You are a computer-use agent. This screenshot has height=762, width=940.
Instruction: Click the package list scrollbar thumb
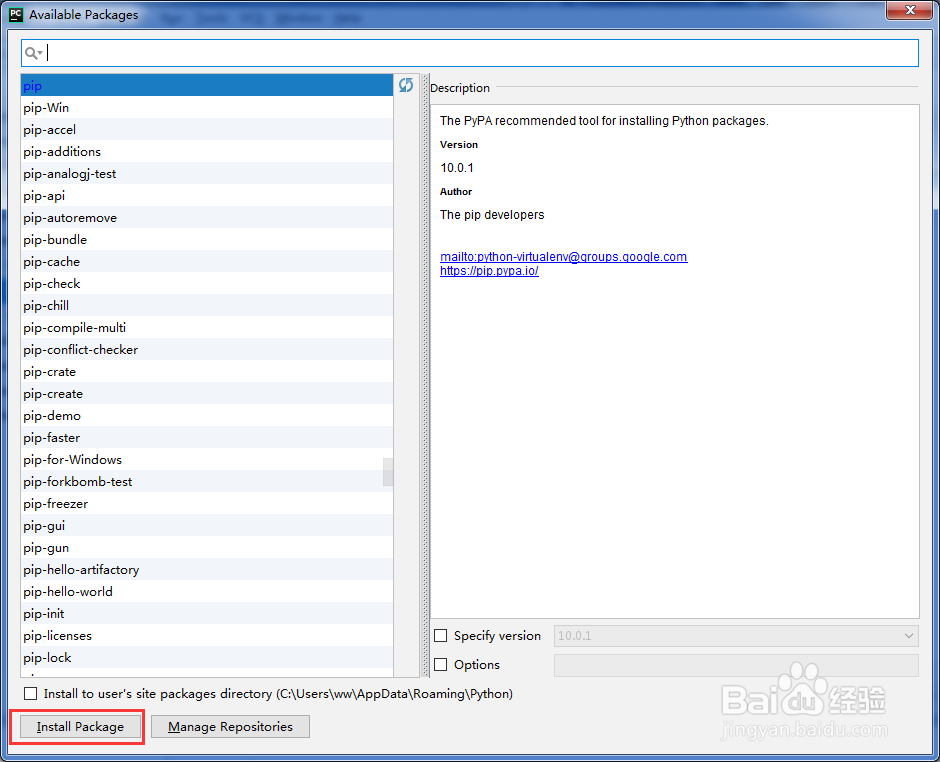pyautogui.click(x=388, y=472)
